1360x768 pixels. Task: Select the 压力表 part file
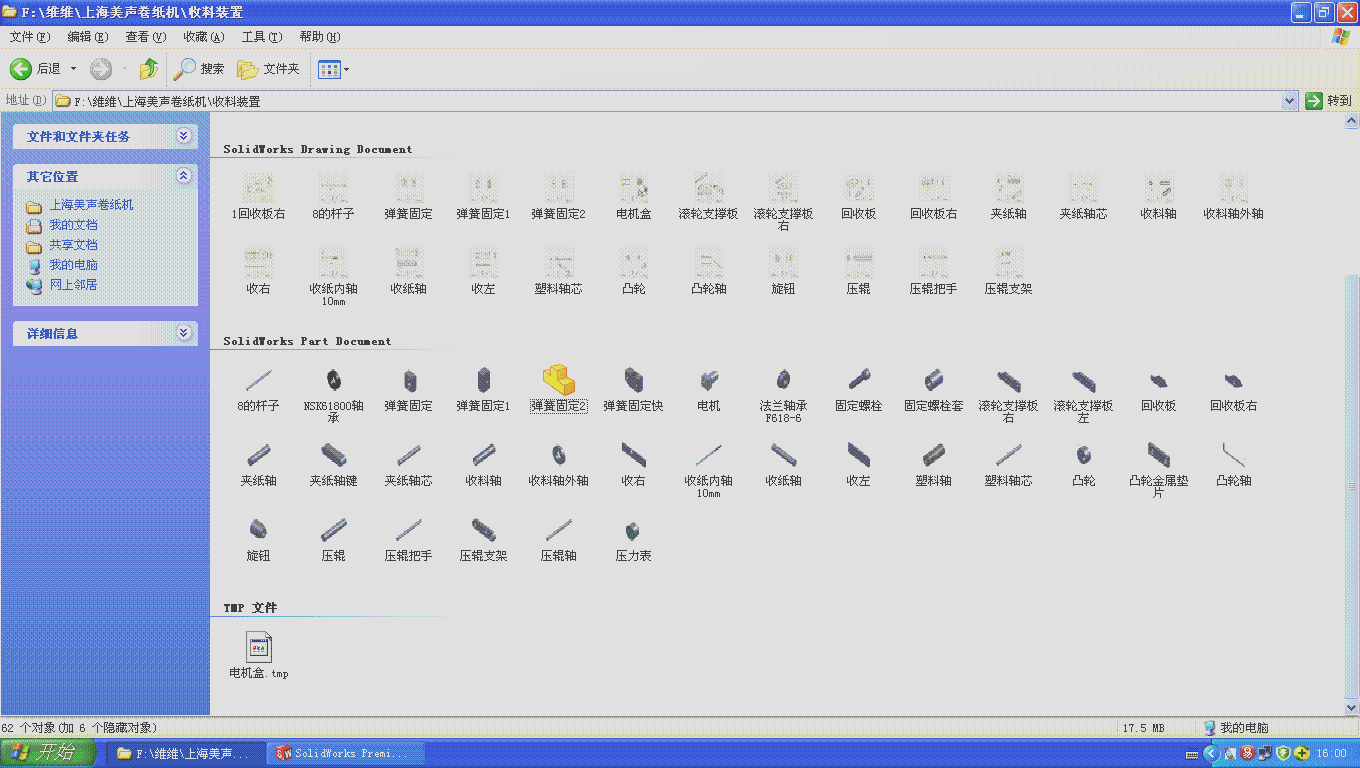point(633,539)
